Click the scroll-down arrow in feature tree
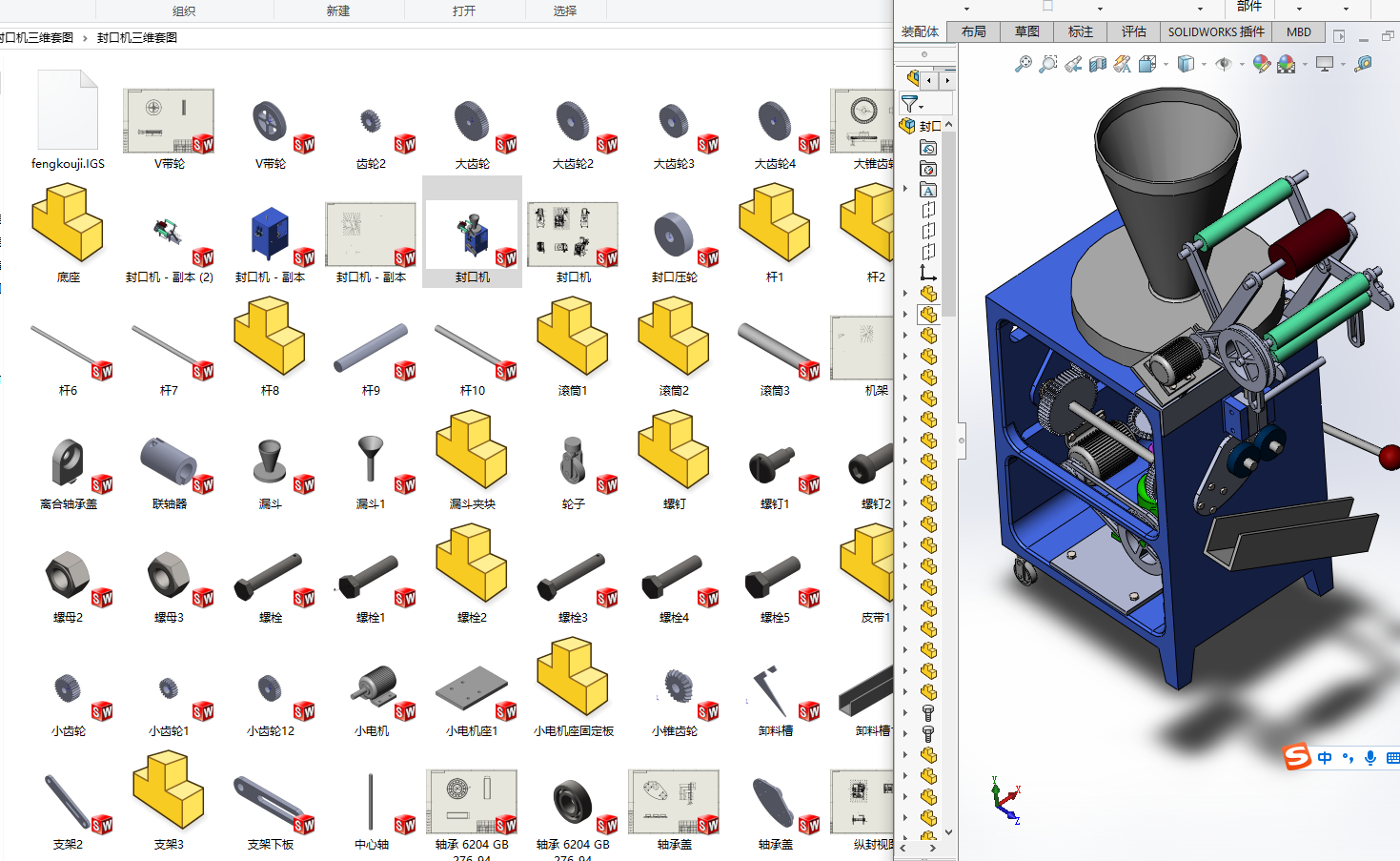The height and width of the screenshot is (861, 1400). [949, 831]
